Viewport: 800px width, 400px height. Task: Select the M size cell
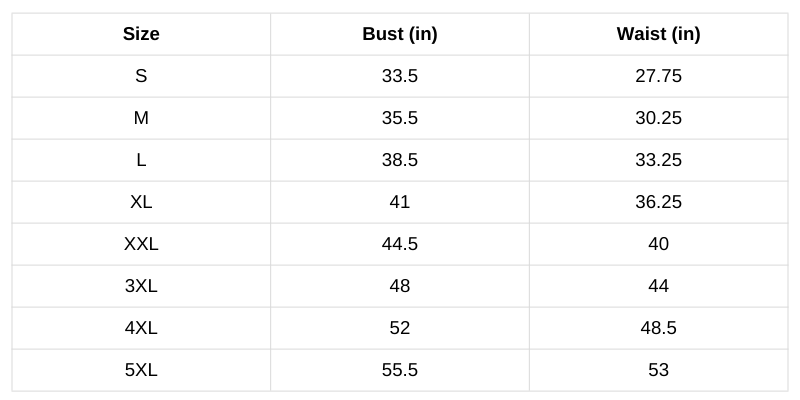(141, 118)
